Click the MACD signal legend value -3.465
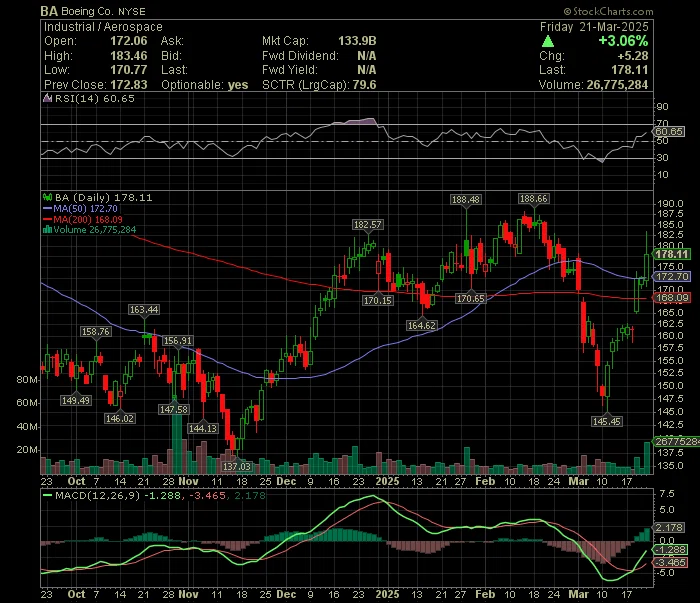 [x=207, y=495]
